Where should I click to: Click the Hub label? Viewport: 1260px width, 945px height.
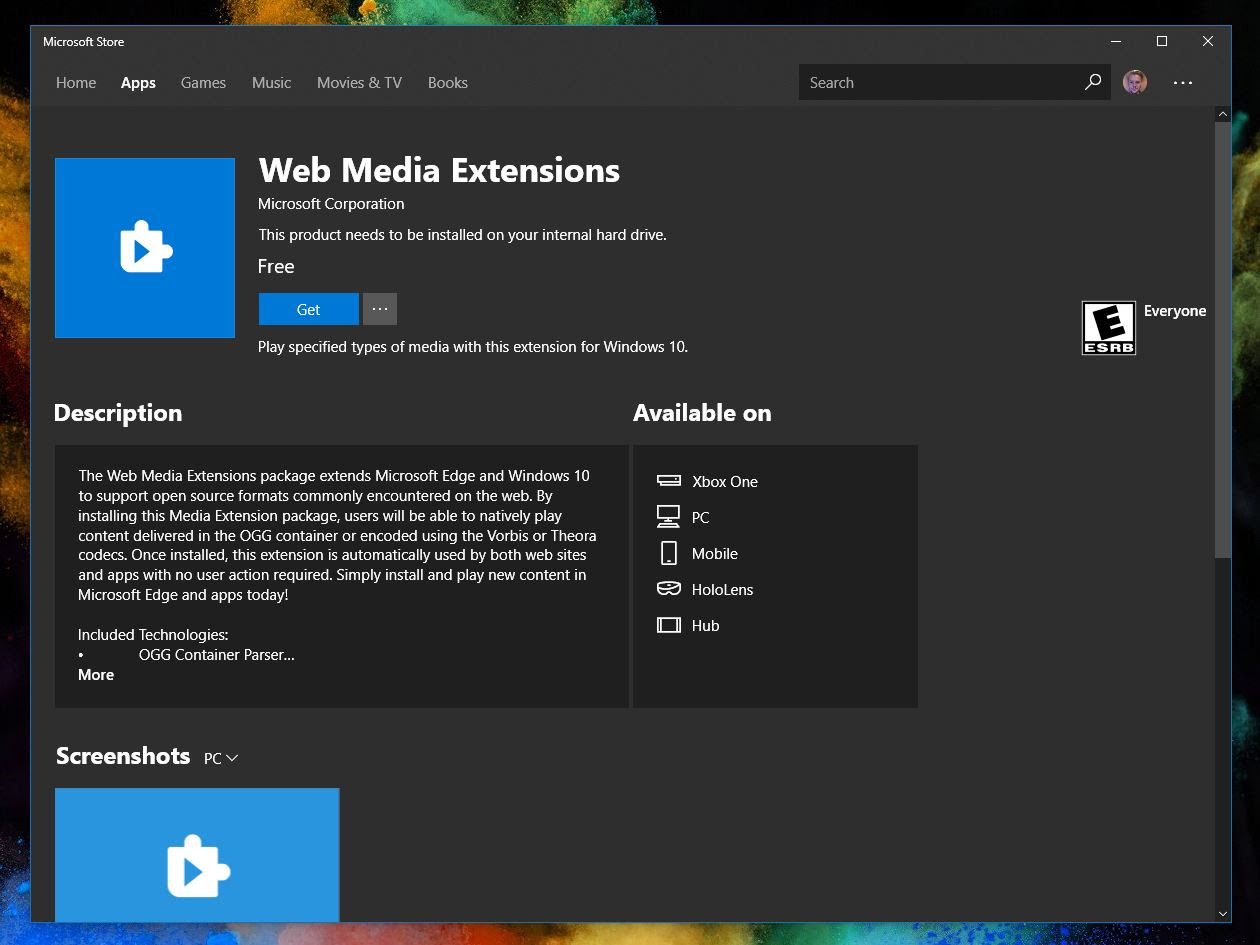click(705, 626)
